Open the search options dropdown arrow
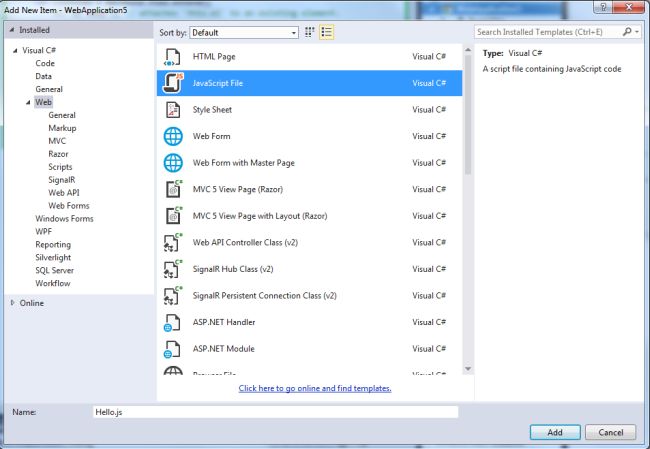 click(637, 32)
